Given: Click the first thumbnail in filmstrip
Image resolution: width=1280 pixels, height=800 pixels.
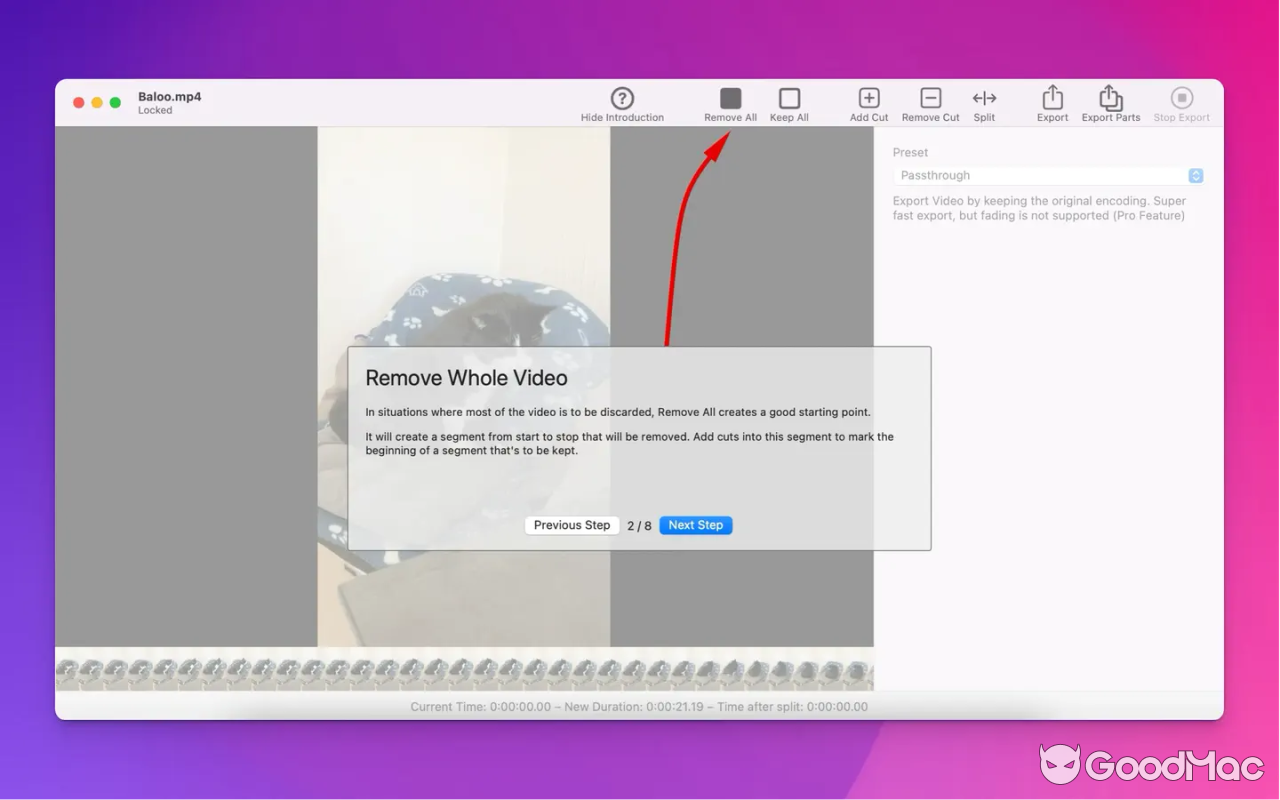Looking at the screenshot, I should (68, 671).
